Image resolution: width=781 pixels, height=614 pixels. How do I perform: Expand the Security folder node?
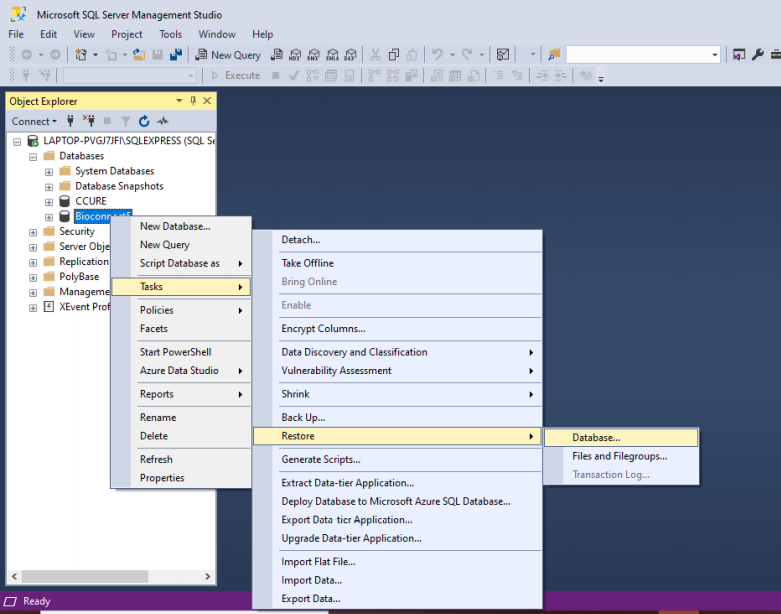pos(33,233)
